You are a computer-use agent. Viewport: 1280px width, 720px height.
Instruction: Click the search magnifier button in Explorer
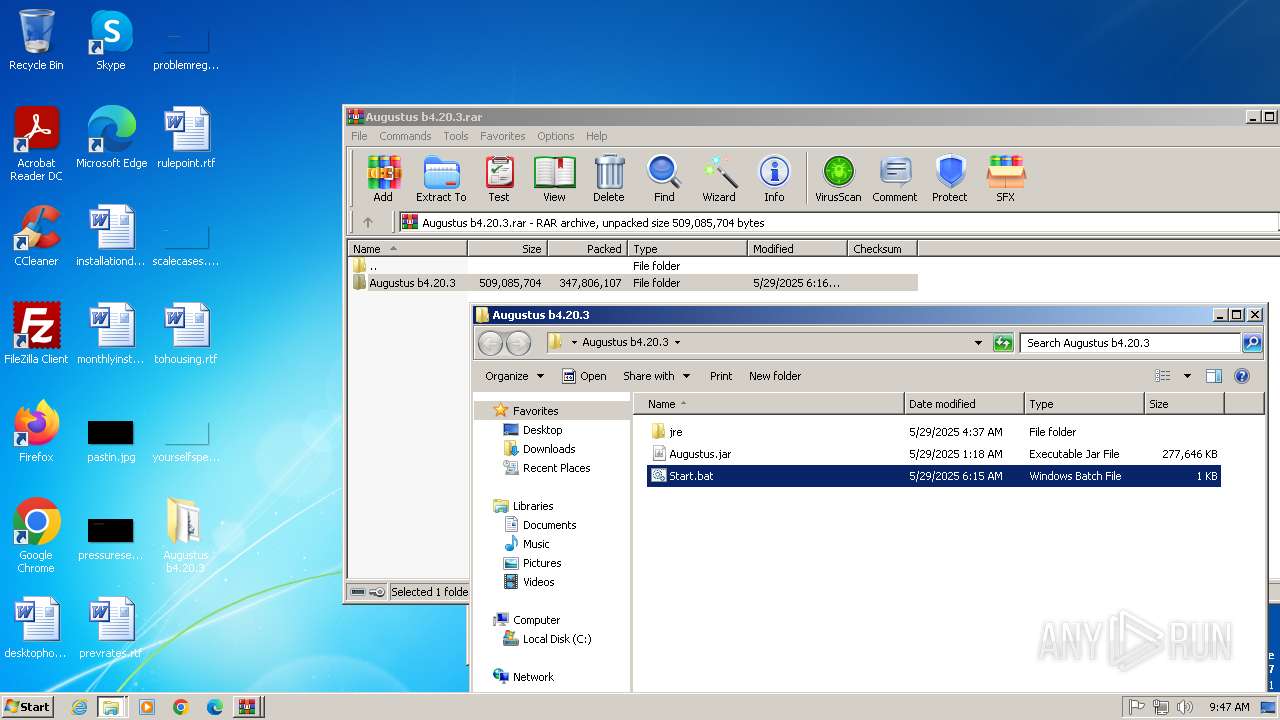(x=1251, y=343)
